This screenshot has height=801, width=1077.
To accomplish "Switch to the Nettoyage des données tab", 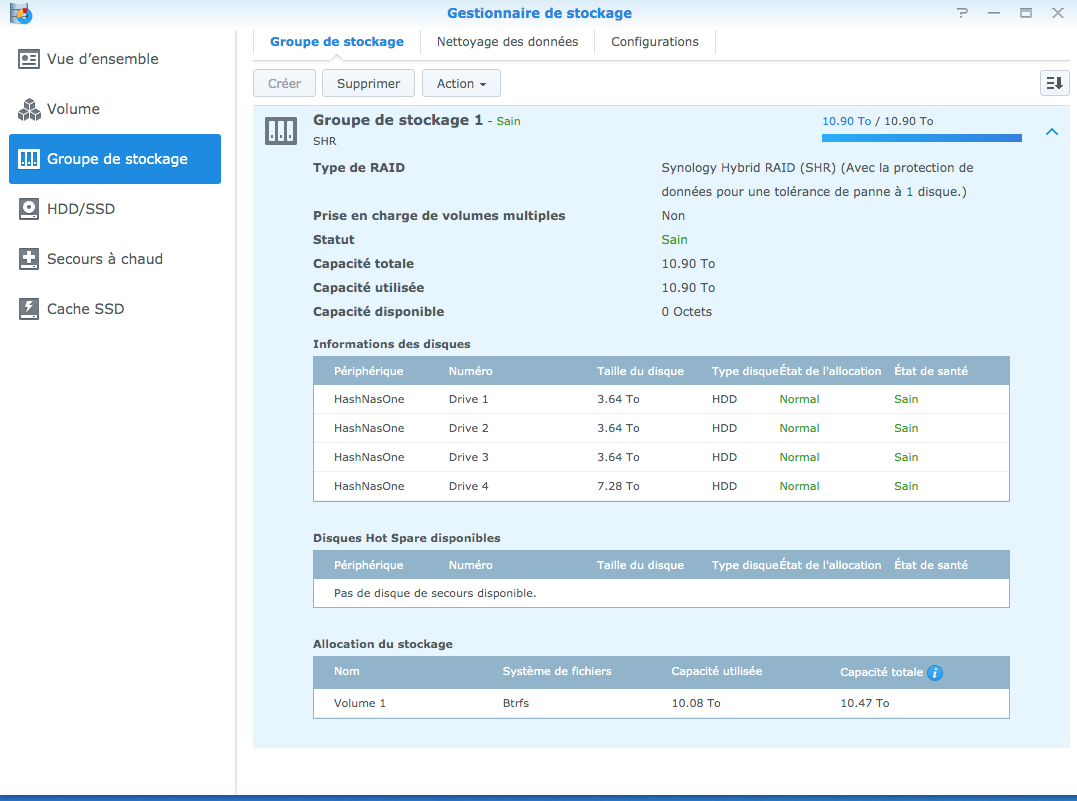I will click(507, 42).
